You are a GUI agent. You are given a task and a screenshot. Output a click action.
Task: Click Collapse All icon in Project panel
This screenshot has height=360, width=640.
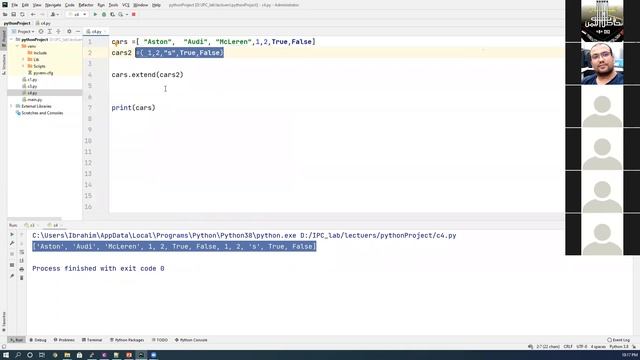point(58,31)
